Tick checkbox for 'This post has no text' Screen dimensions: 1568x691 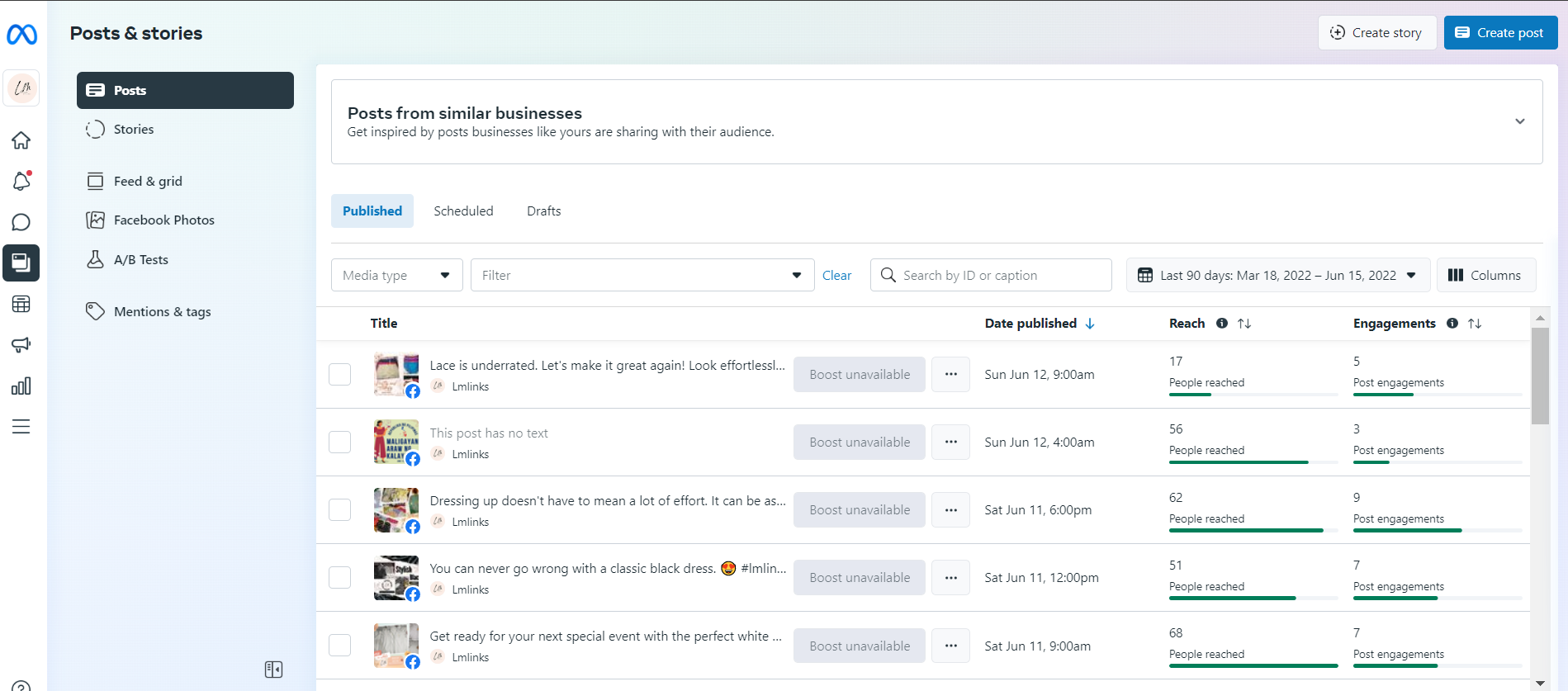tap(340, 443)
